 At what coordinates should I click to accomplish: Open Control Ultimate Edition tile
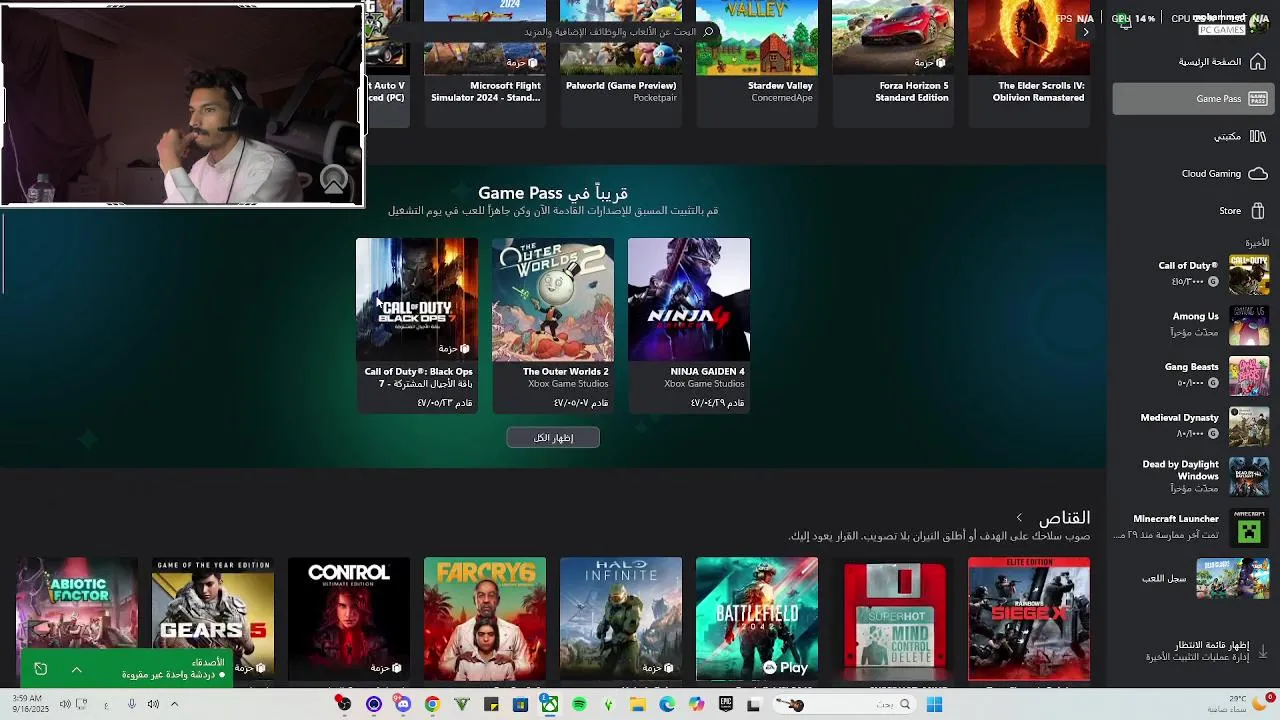click(349, 619)
